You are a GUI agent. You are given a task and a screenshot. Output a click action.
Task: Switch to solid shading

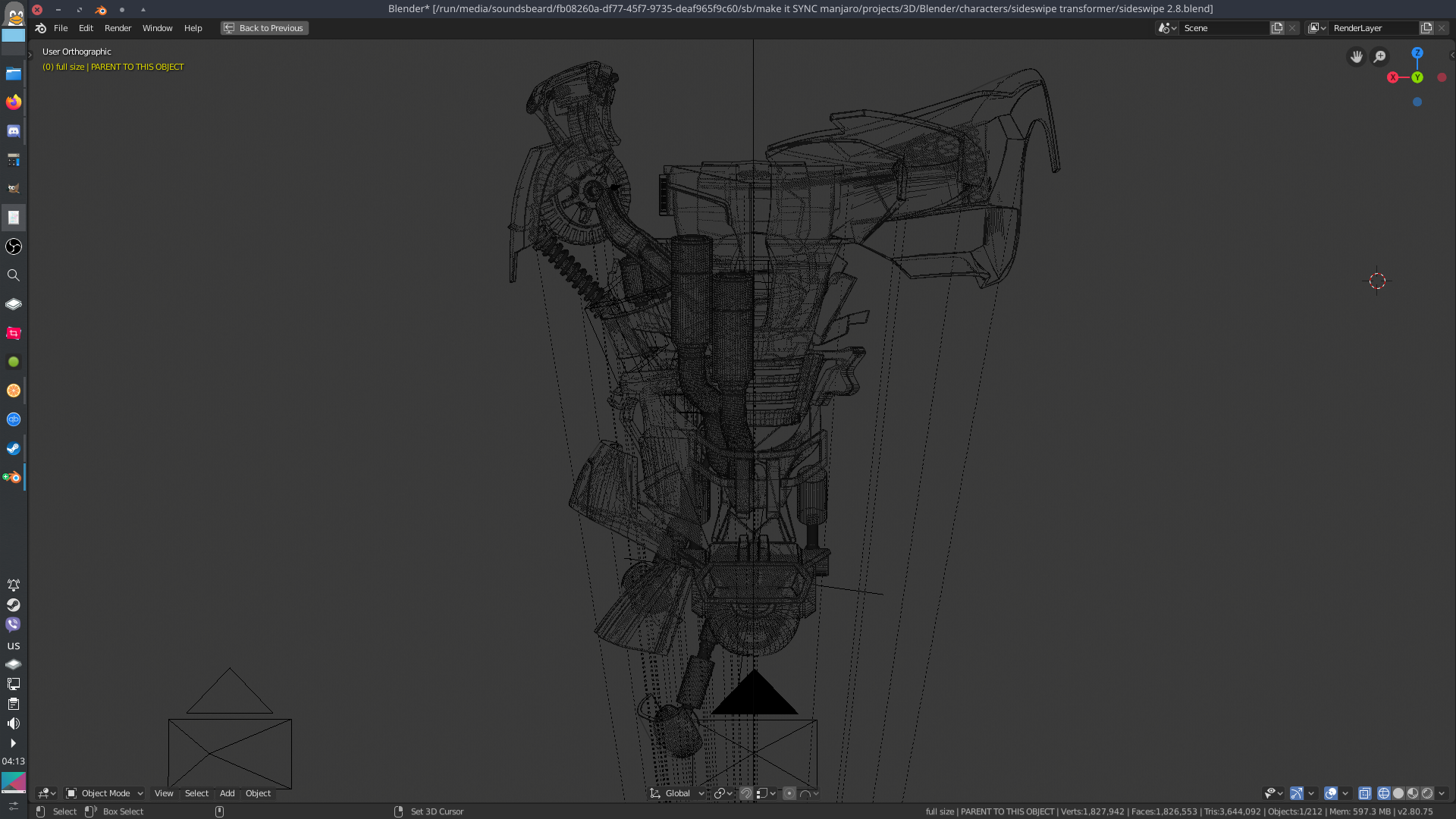point(1398,793)
